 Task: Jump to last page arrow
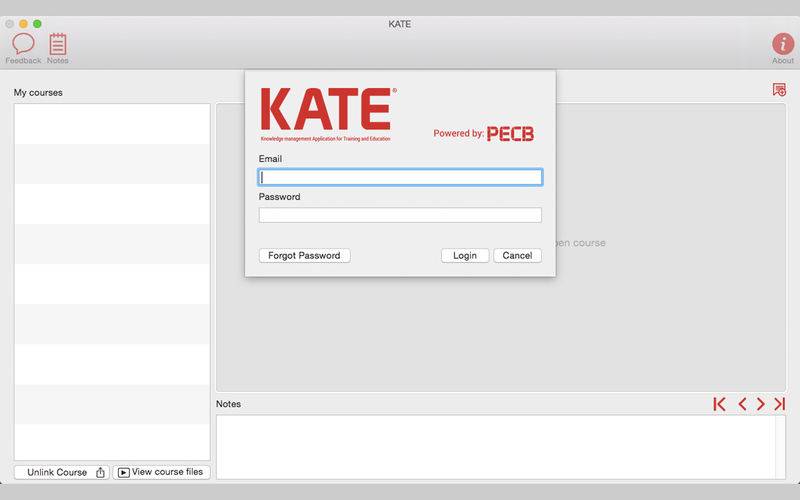(x=779, y=404)
